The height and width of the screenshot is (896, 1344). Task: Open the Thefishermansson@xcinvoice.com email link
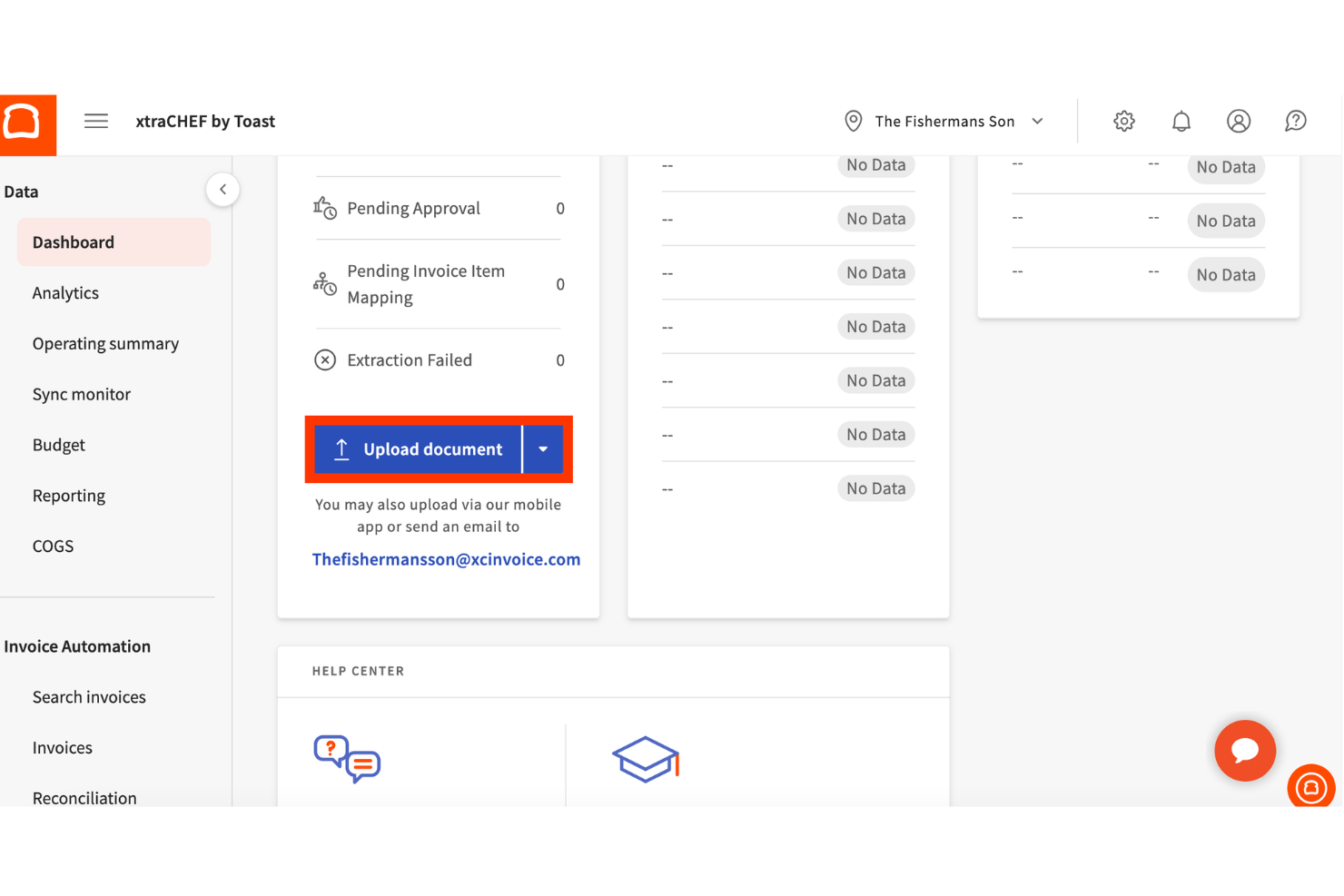click(446, 559)
